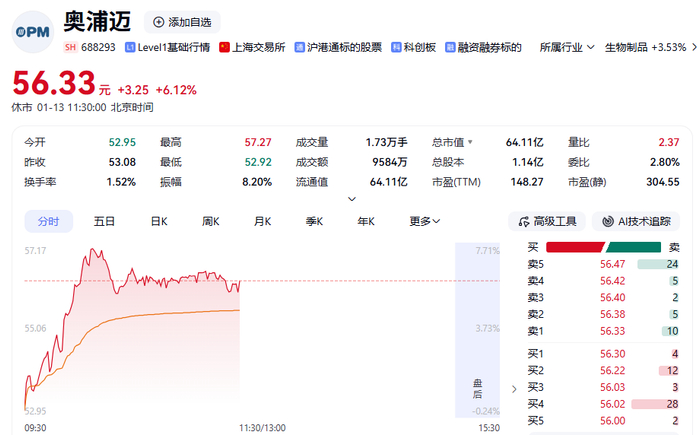Click the 沪港通标的股票 badge icon
The height and width of the screenshot is (435, 700).
pyautogui.click(x=300, y=47)
